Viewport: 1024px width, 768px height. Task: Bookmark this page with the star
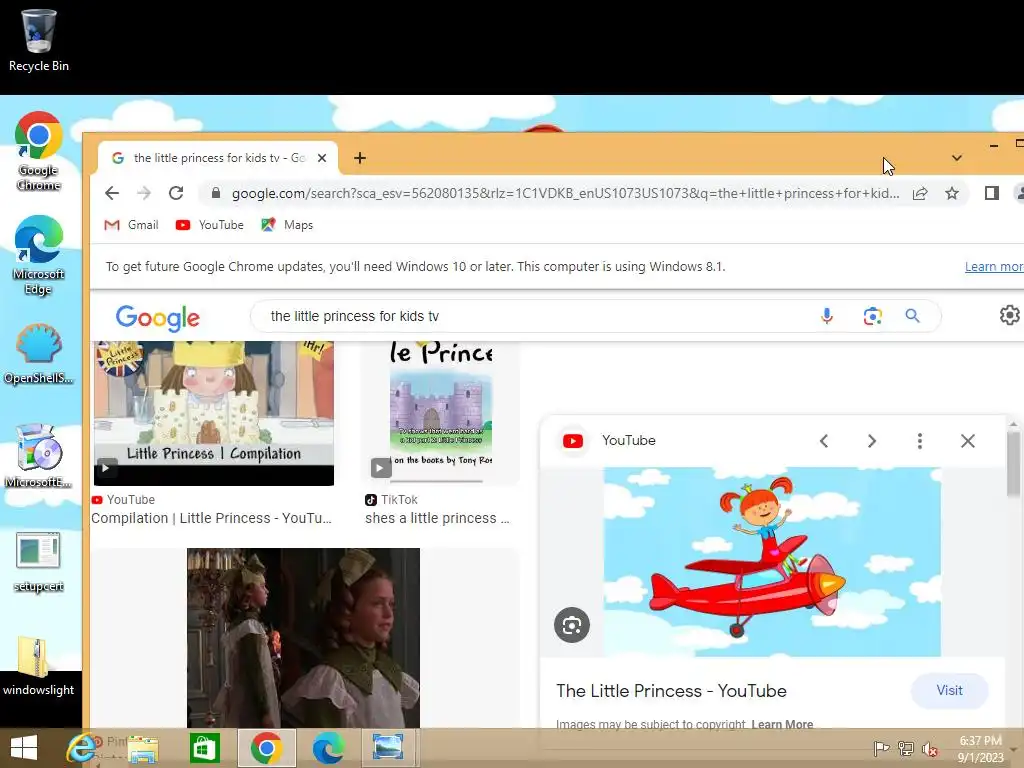point(952,193)
